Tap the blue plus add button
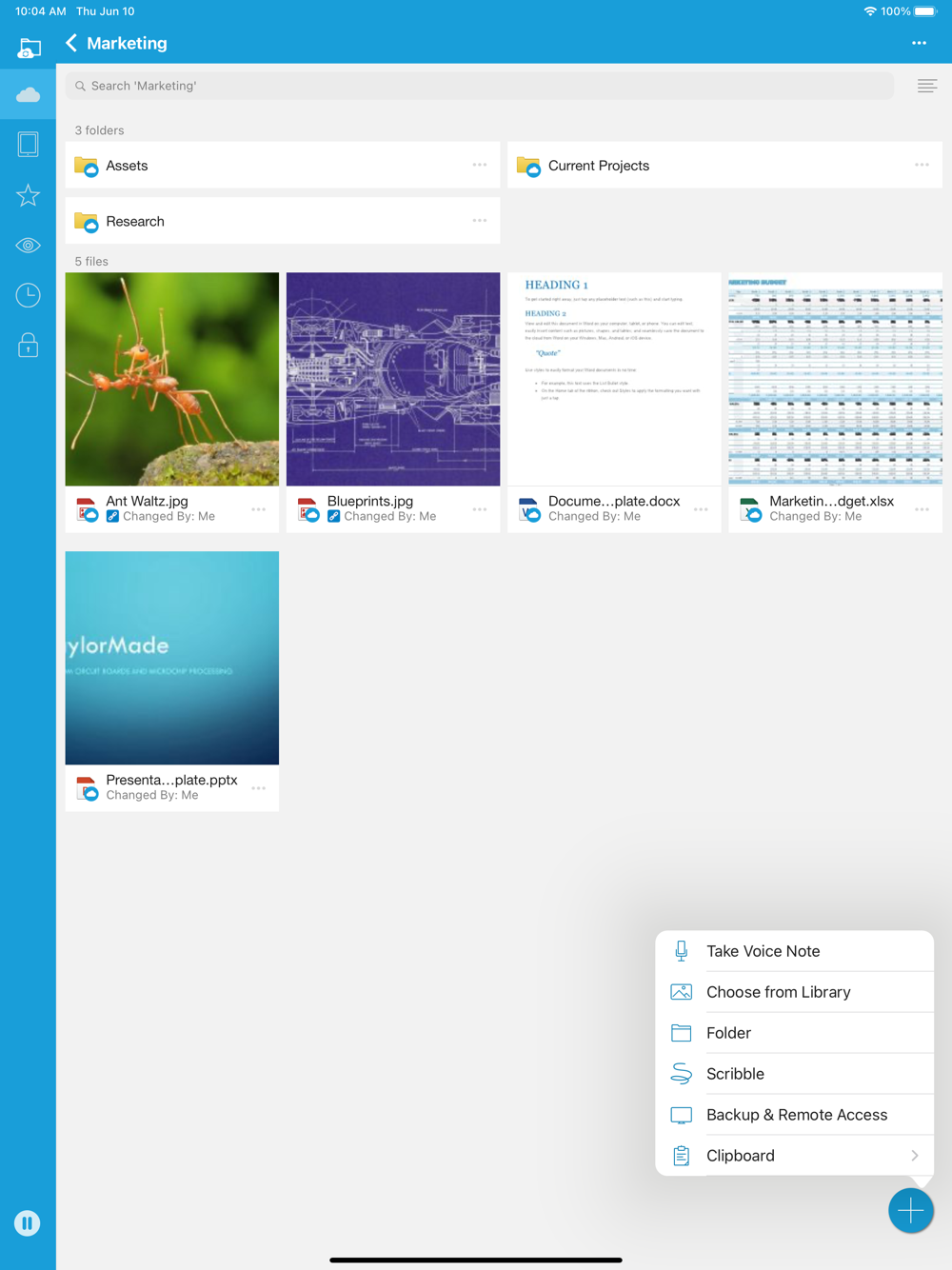The image size is (952, 1270). (910, 1210)
